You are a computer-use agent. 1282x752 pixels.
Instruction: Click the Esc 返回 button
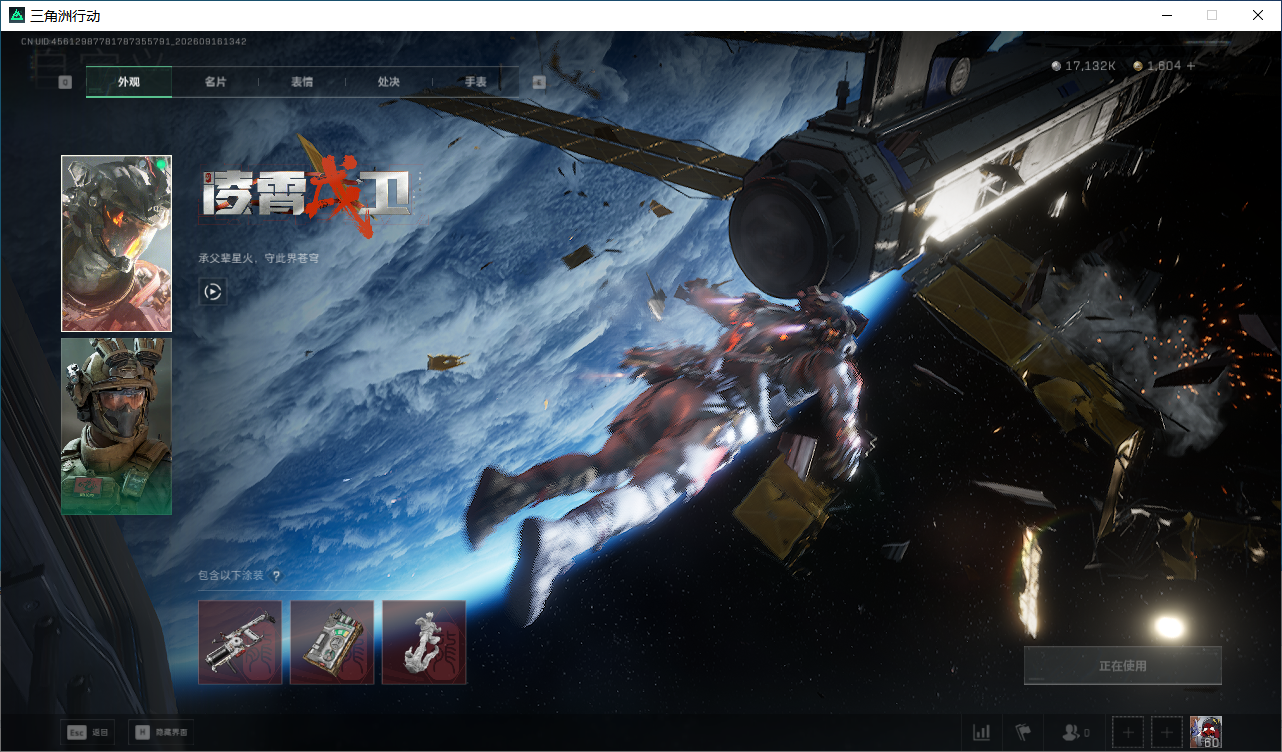tap(87, 733)
